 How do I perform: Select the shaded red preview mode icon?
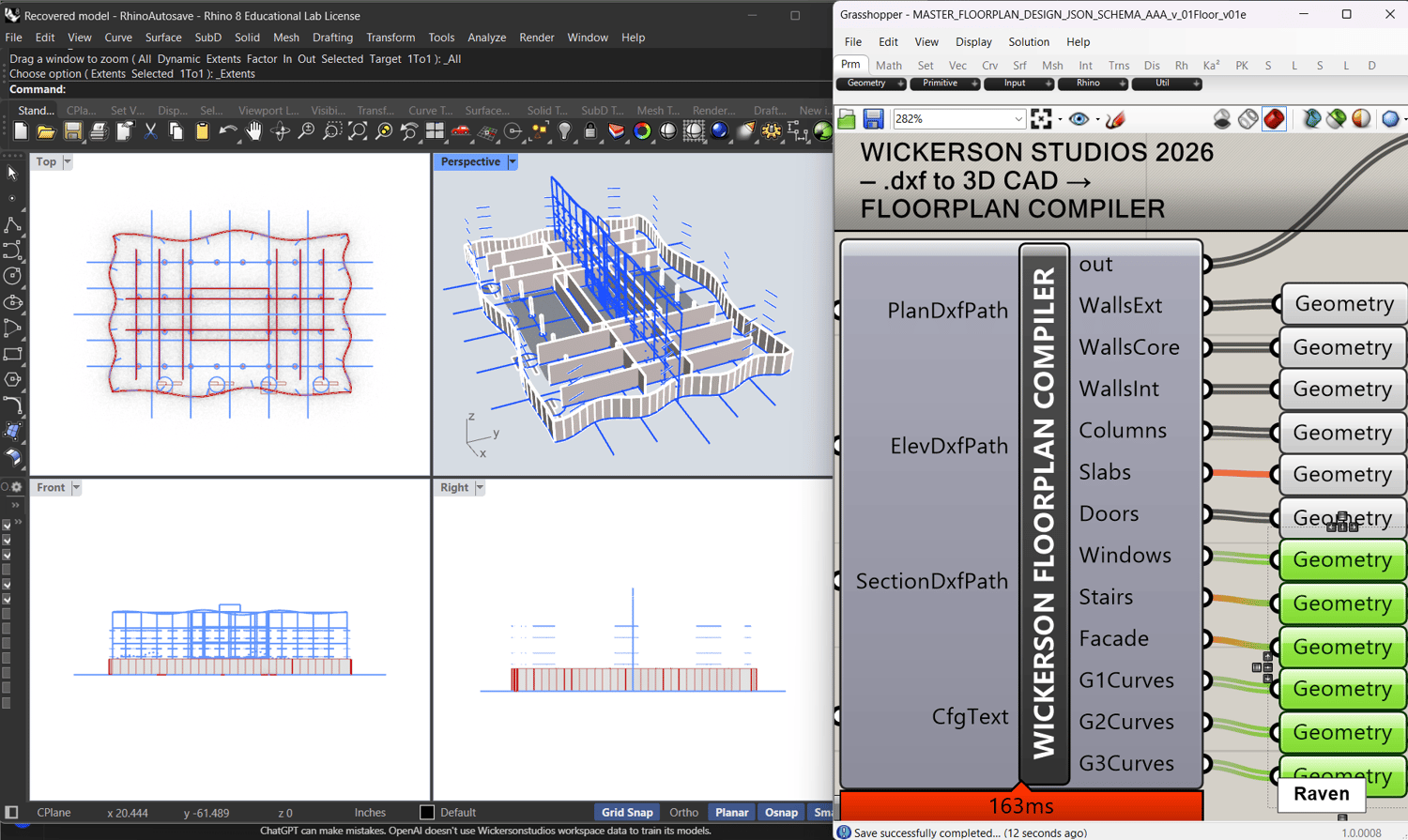(1274, 119)
